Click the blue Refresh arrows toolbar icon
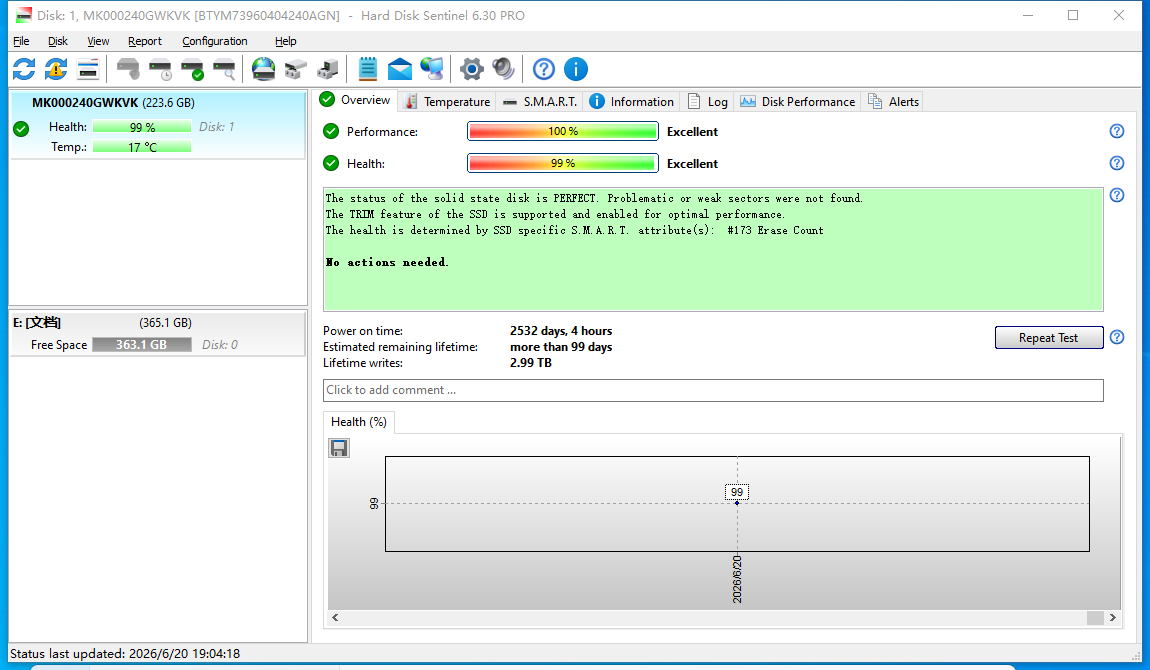This screenshot has width=1150, height=670. coord(23,70)
